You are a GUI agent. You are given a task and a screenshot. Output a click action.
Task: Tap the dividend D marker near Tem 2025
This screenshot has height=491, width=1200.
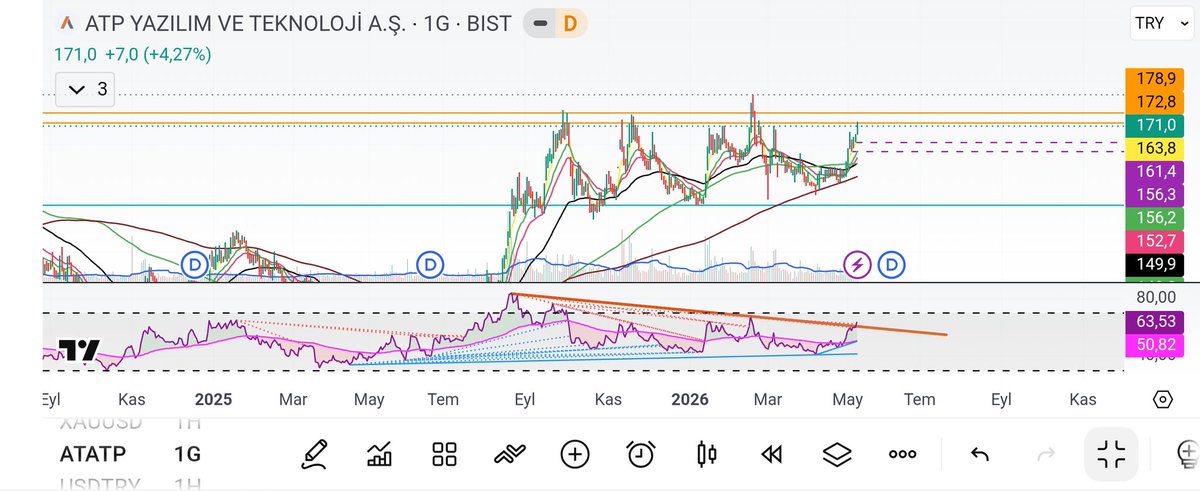(431, 264)
